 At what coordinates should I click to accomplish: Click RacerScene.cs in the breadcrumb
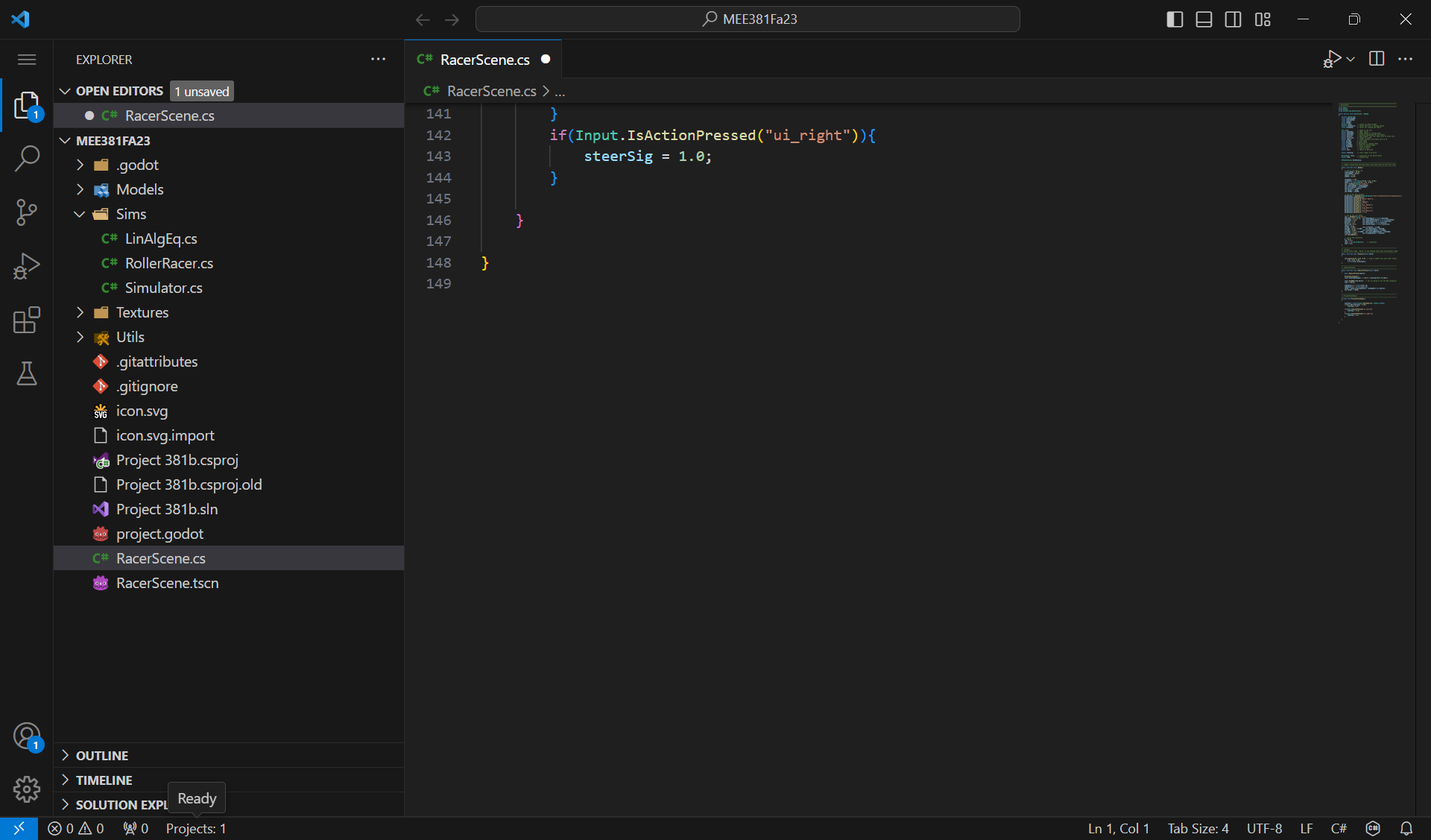point(491,91)
